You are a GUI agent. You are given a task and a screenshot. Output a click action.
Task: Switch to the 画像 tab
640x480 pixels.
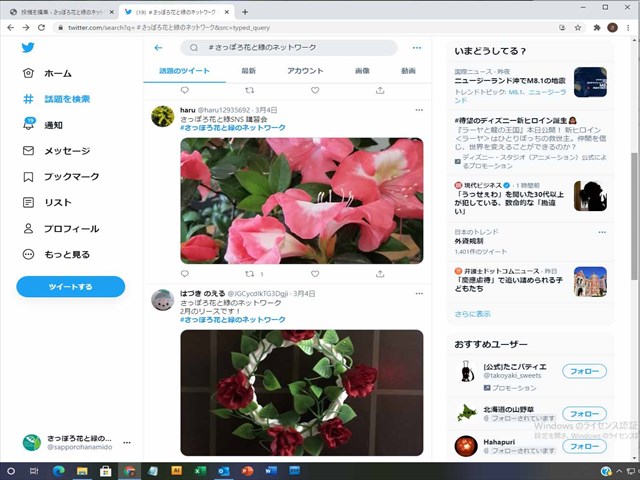(362, 71)
